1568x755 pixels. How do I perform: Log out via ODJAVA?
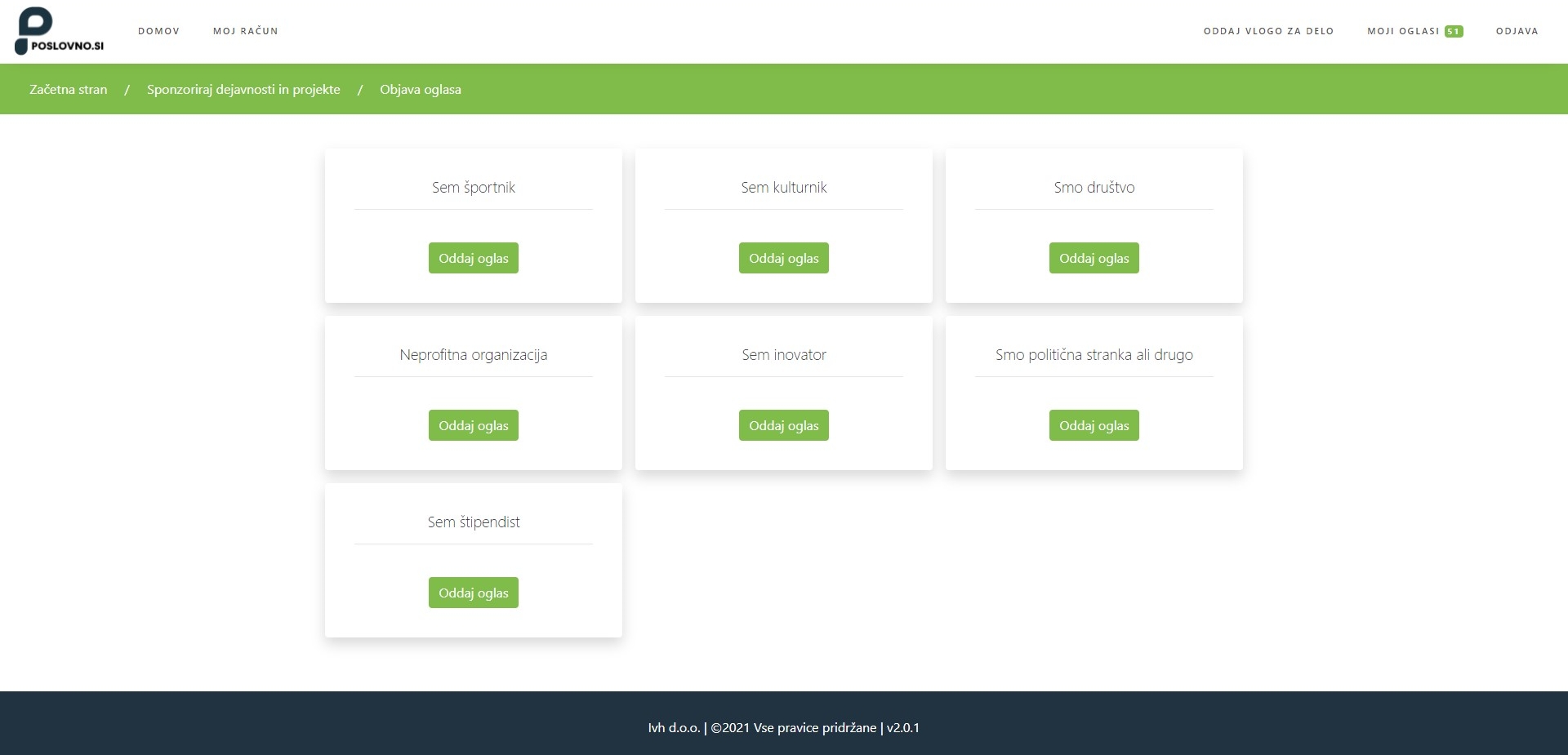1517,31
